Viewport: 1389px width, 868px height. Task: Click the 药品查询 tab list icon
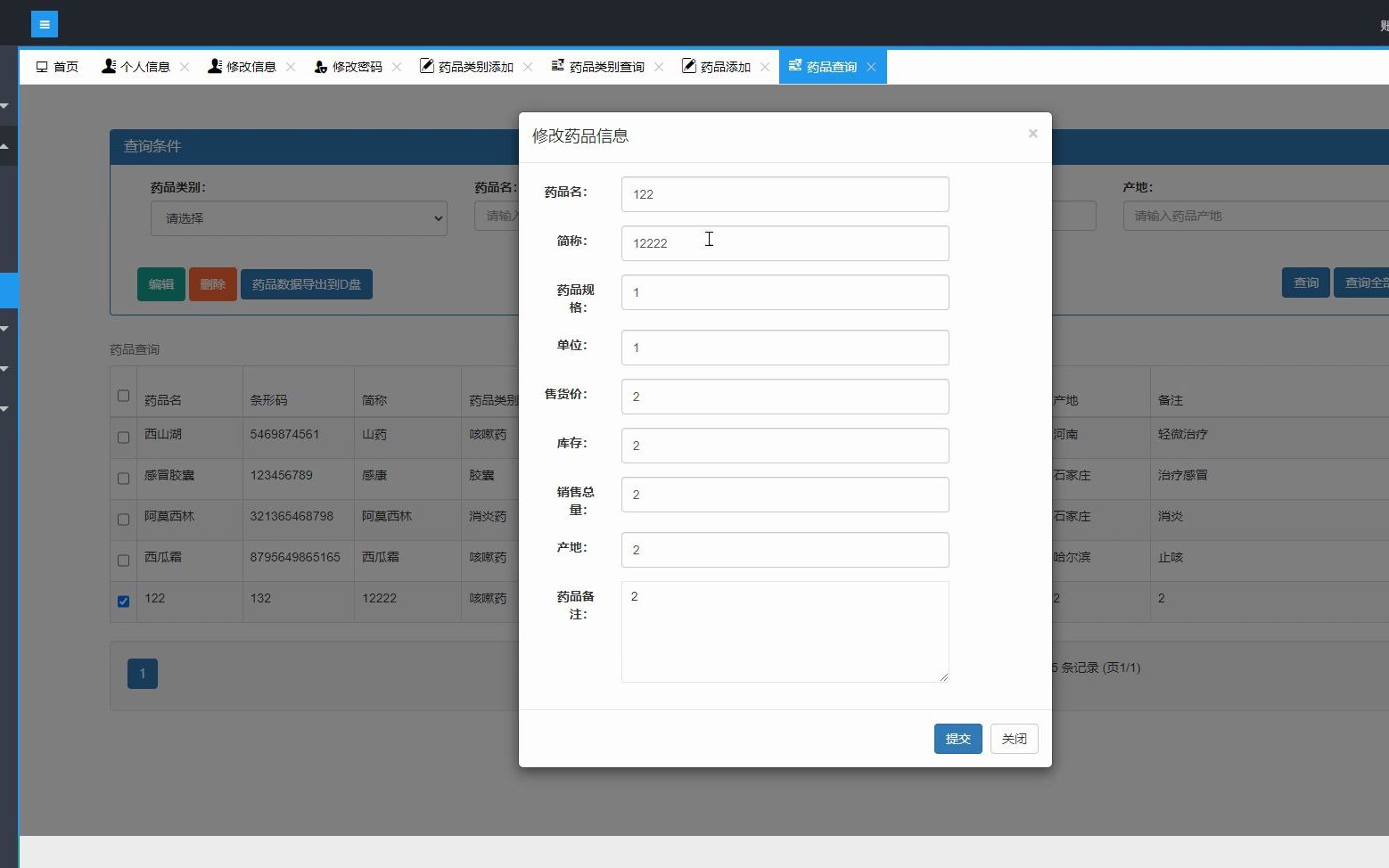[795, 66]
